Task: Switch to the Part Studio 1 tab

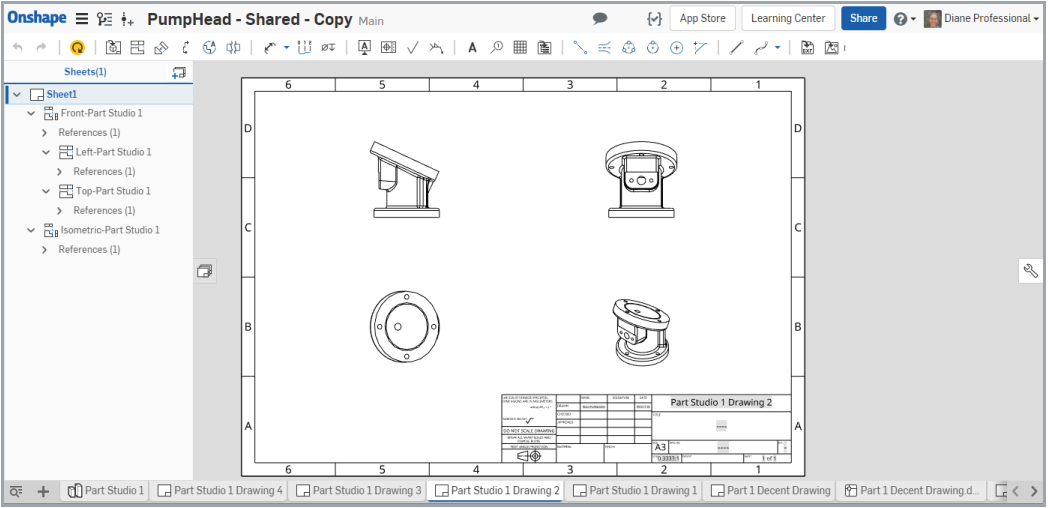Action: coord(106,491)
